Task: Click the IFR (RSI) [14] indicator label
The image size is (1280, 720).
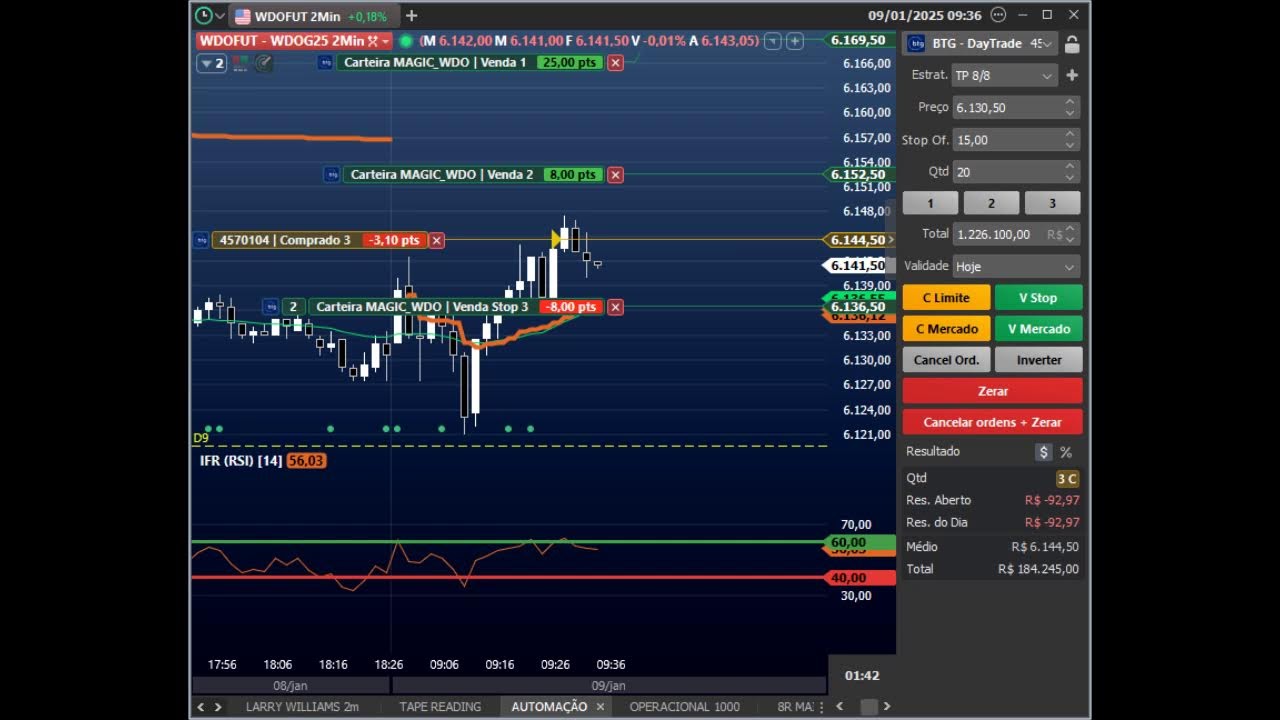Action: (x=241, y=461)
